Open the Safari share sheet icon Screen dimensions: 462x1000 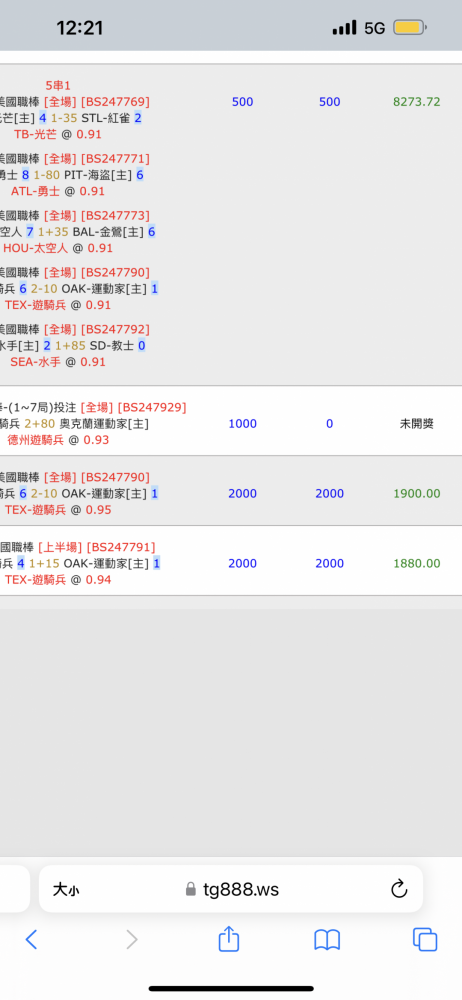pyautogui.click(x=228, y=938)
